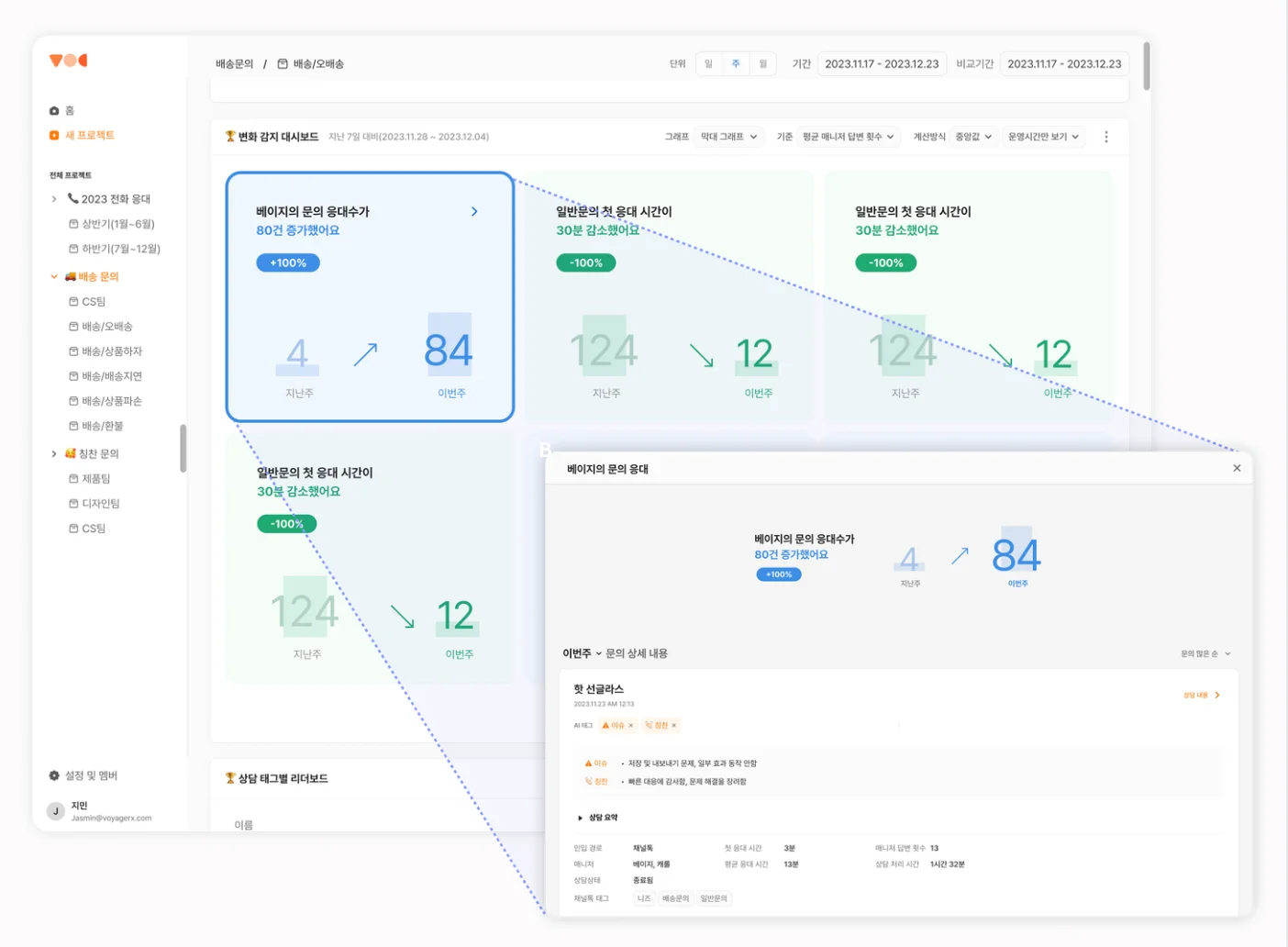Select the 주 unit toggle
This screenshot has height=947, width=1288.
(736, 64)
